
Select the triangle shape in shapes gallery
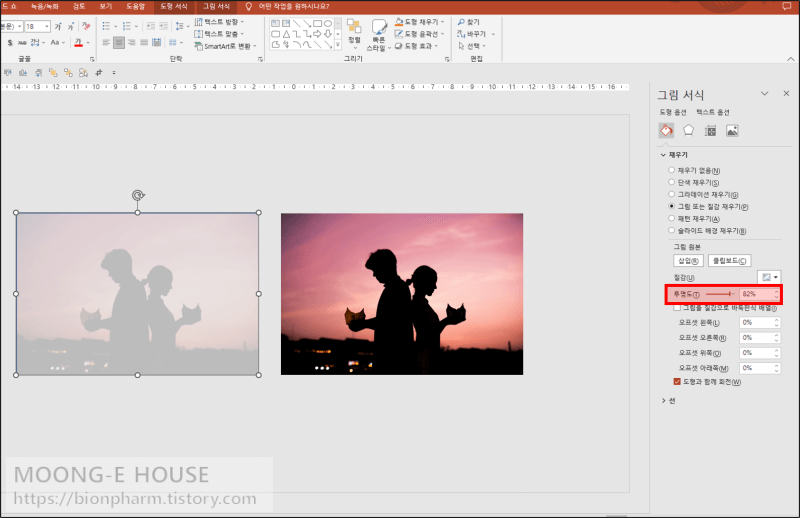pos(286,34)
